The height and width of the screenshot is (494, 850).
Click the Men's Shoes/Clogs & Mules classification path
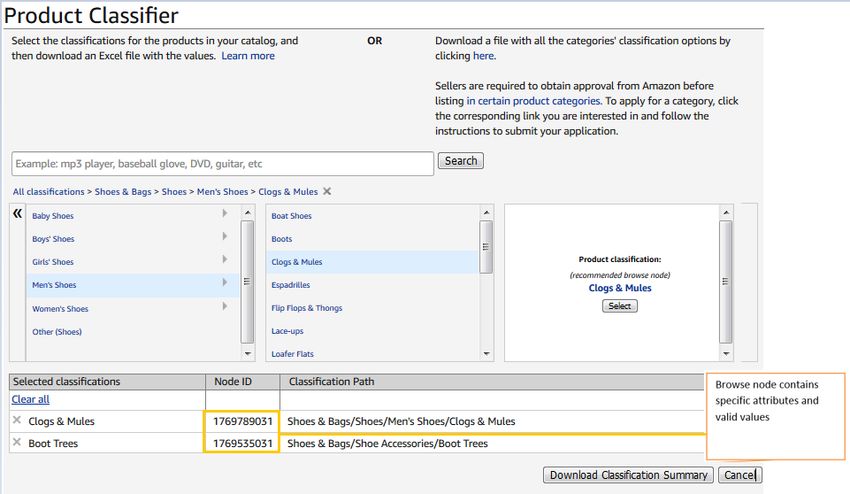(x=401, y=421)
